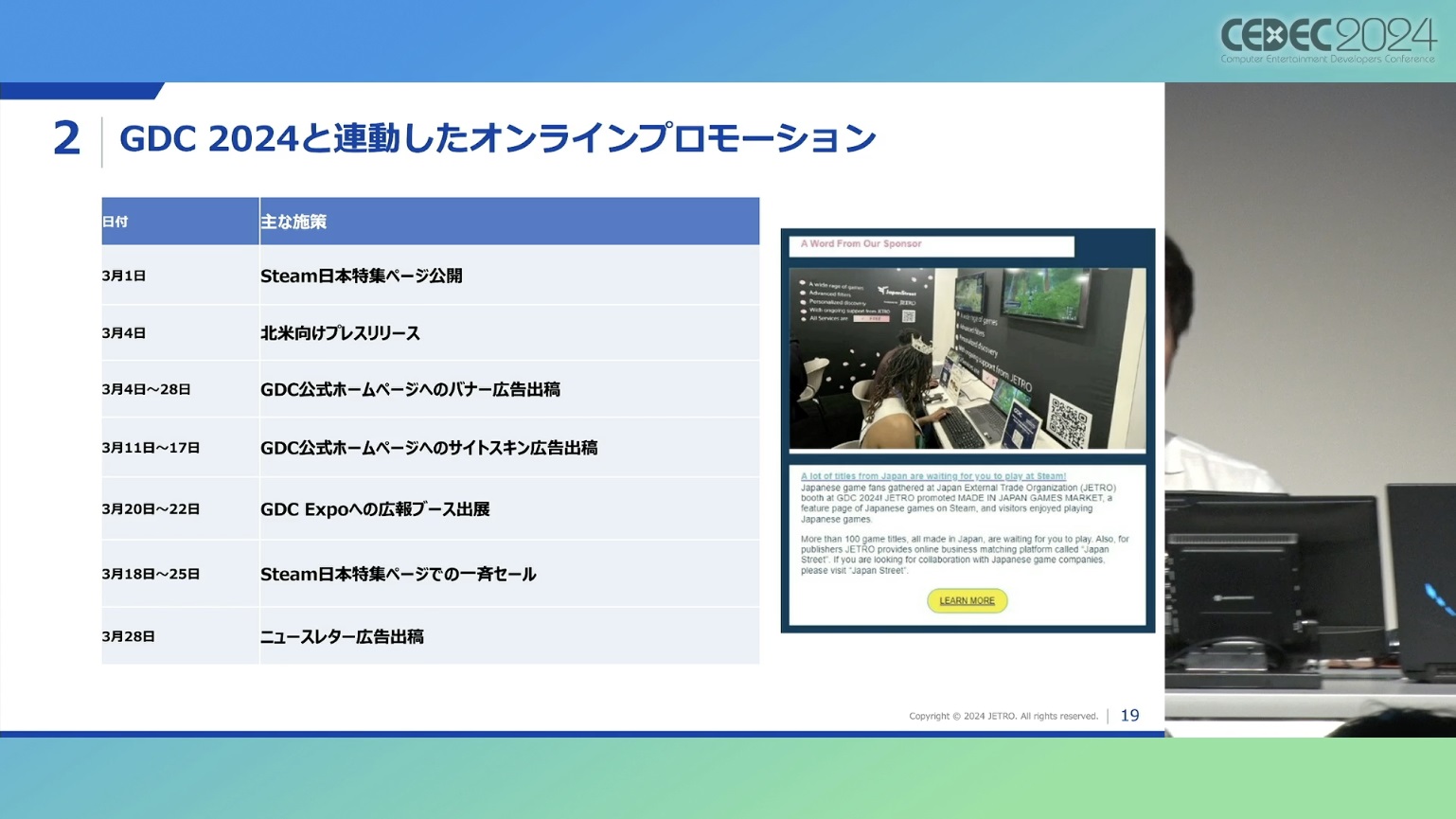1456x819 pixels.
Task: Click 'GDC公式ホームページへのバナー広告出稿' row text
Action: [410, 389]
